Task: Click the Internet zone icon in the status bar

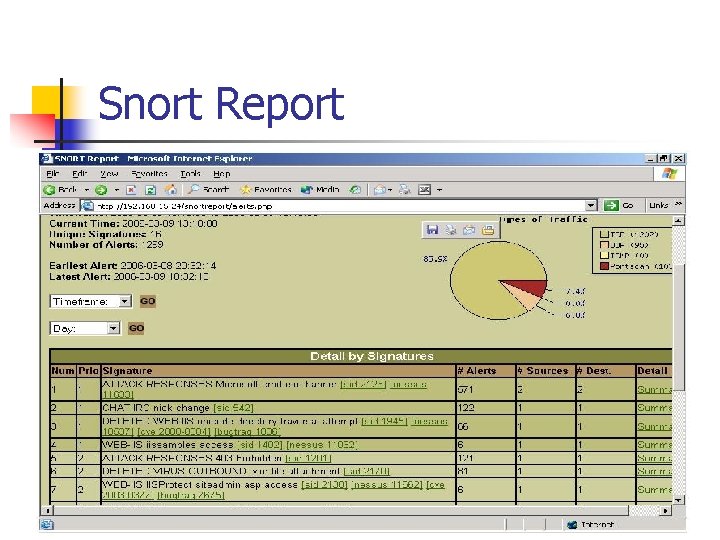Action: pos(572,524)
